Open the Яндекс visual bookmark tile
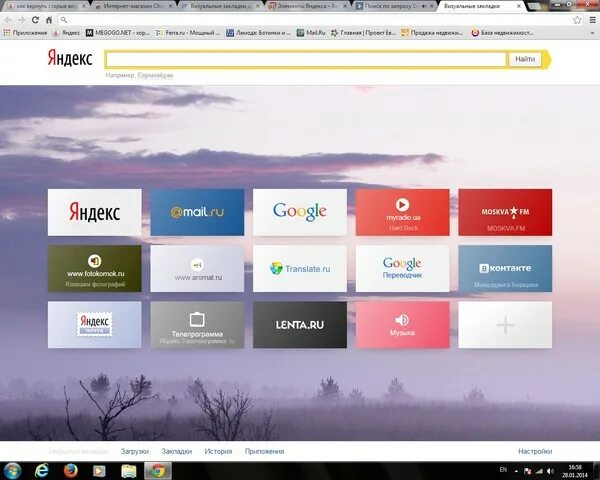Screen dimensions: 600x480 (x=95, y=212)
